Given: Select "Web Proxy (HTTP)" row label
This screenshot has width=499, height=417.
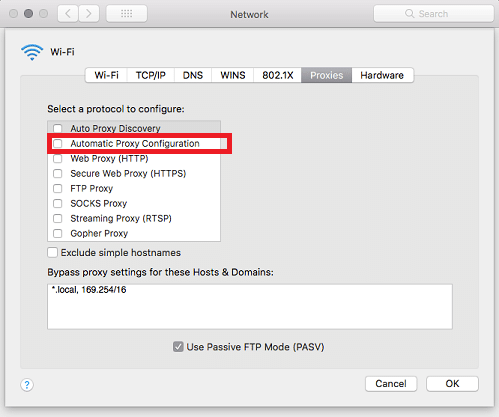Looking at the screenshot, I should (109, 158).
